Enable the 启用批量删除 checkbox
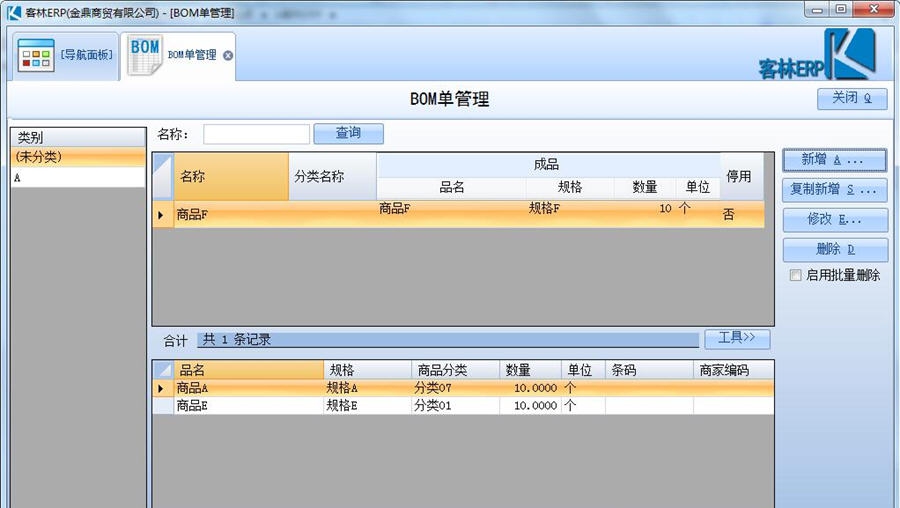The image size is (900, 508). coord(796,276)
